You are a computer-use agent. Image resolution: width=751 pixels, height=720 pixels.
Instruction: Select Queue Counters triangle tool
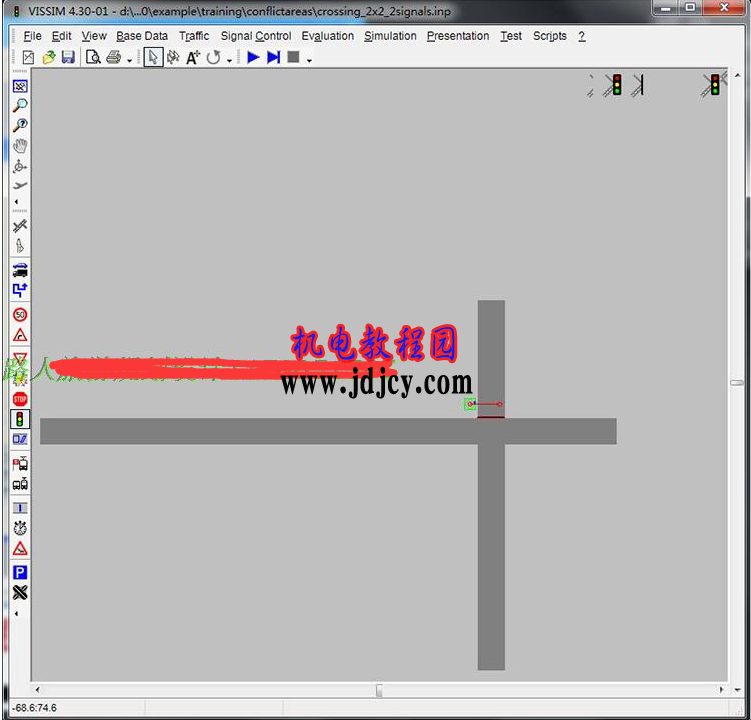point(20,549)
